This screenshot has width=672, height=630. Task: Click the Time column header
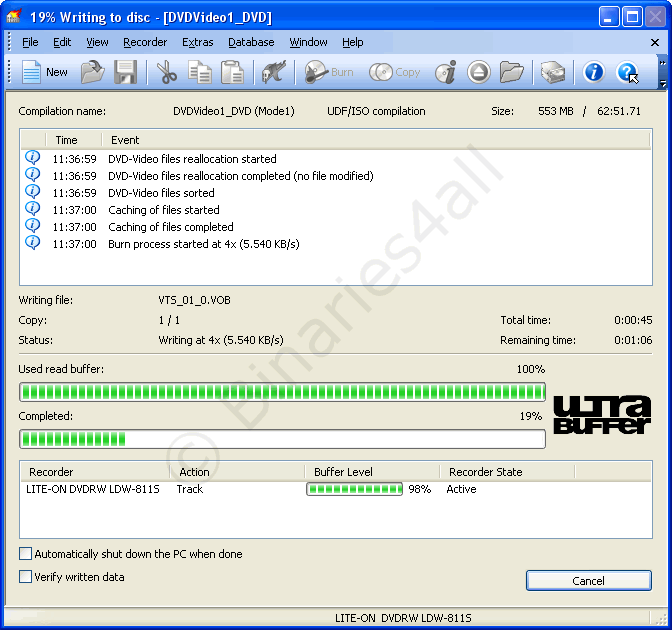tap(74, 140)
